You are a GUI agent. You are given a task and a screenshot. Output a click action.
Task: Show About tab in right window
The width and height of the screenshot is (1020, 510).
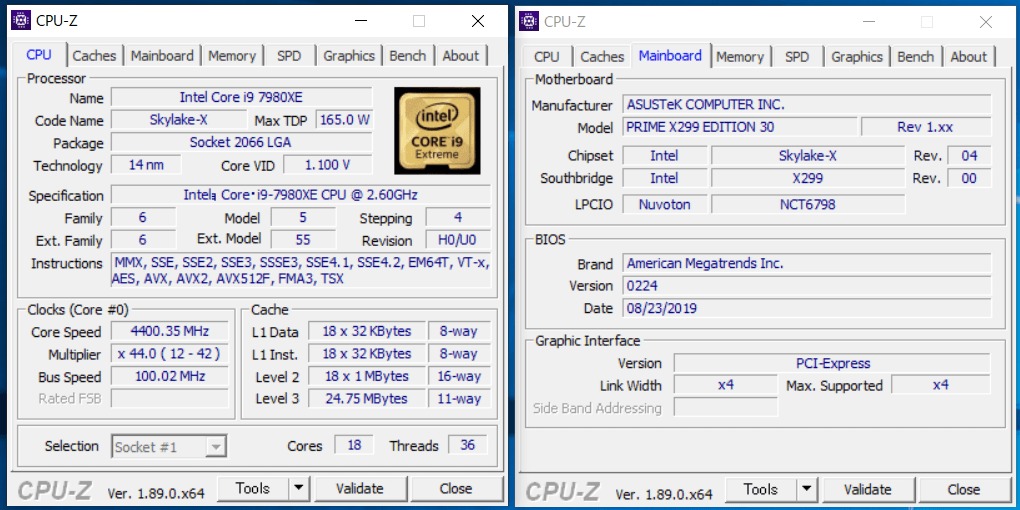point(969,57)
